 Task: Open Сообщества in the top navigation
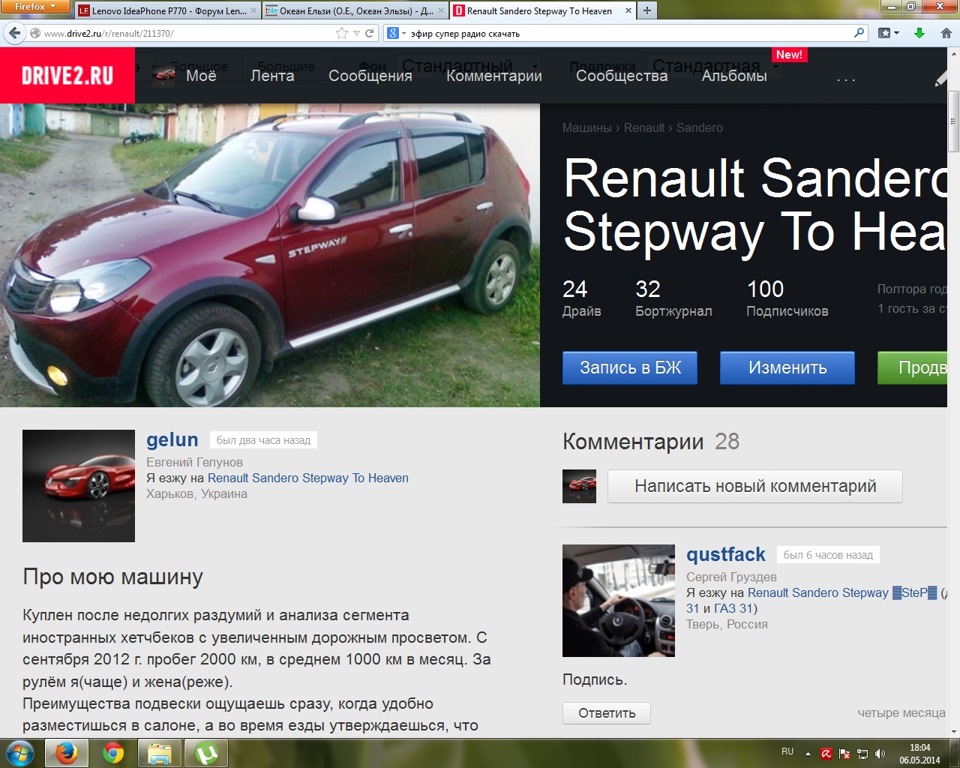click(x=621, y=75)
